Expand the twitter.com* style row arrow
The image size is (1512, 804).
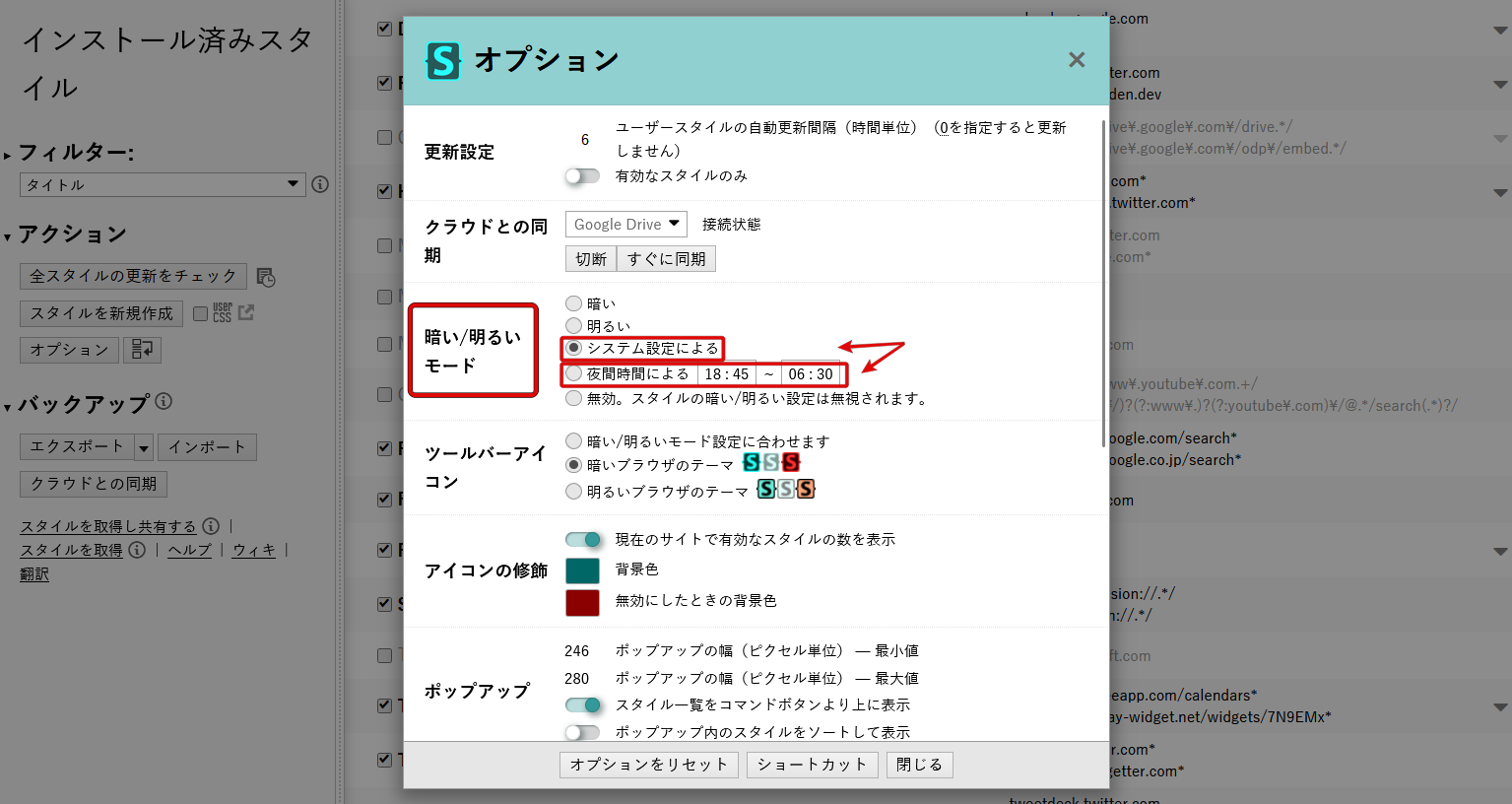tap(1500, 193)
